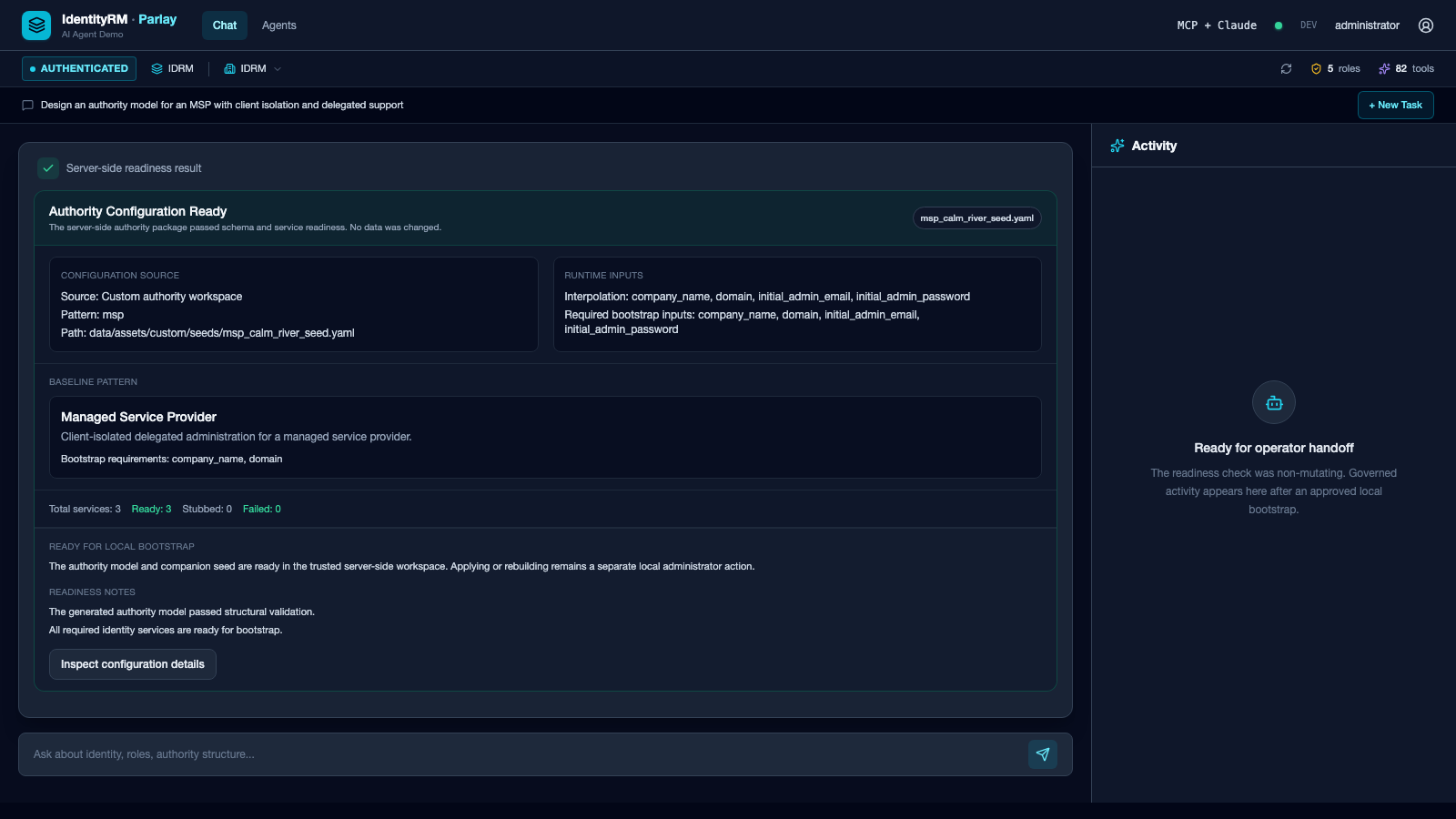
Task: Click the shield icon beside 5 roles
Action: click(1316, 69)
